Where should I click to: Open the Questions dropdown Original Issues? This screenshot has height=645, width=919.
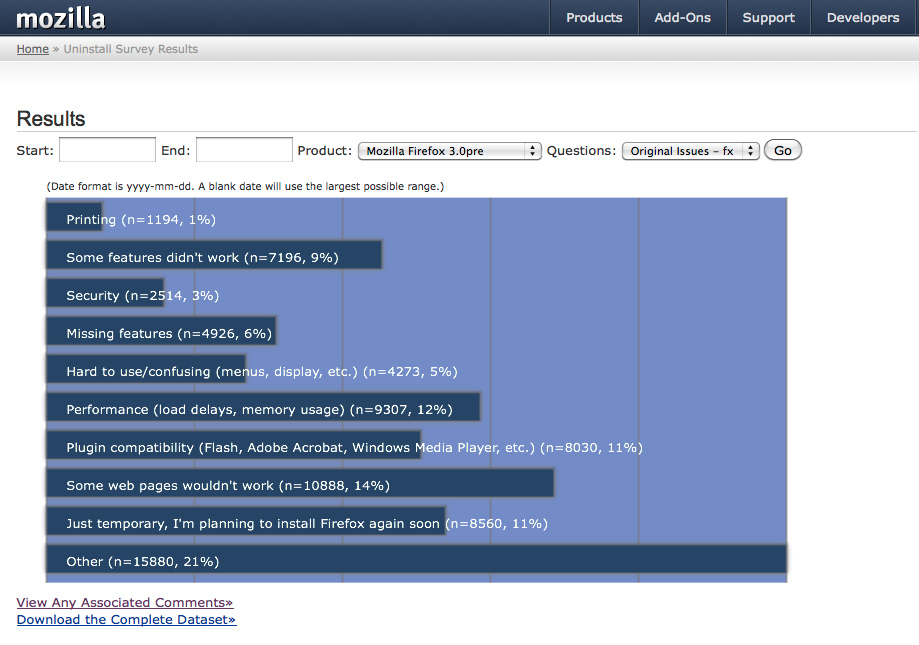pos(690,151)
